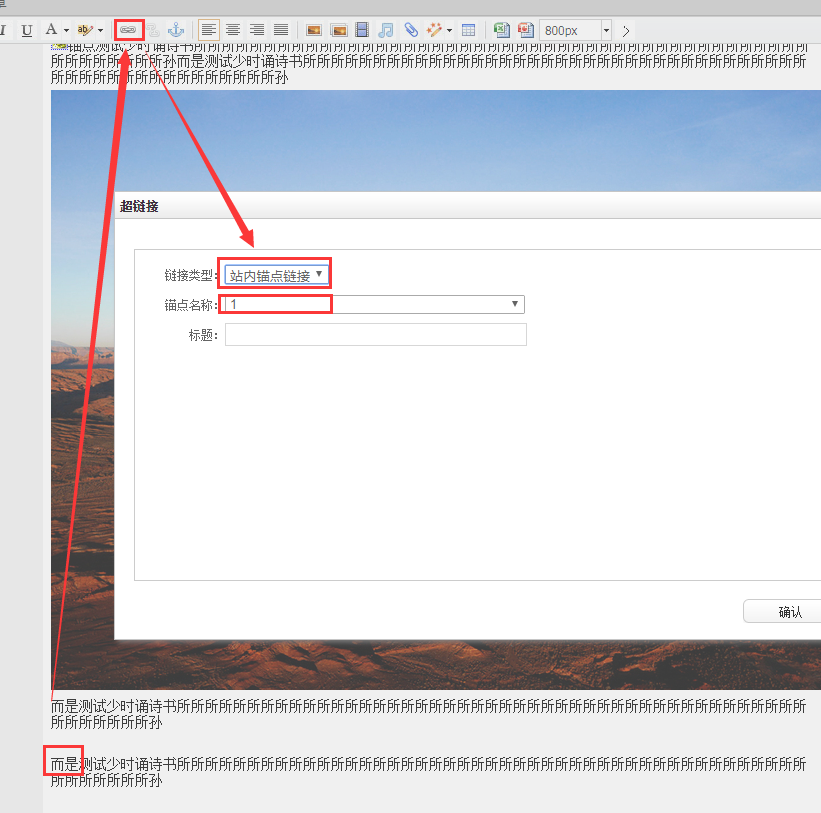Viewport: 821px width, 813px height.
Task: Attach a file with the paperclip icon
Action: pyautogui.click(x=410, y=30)
